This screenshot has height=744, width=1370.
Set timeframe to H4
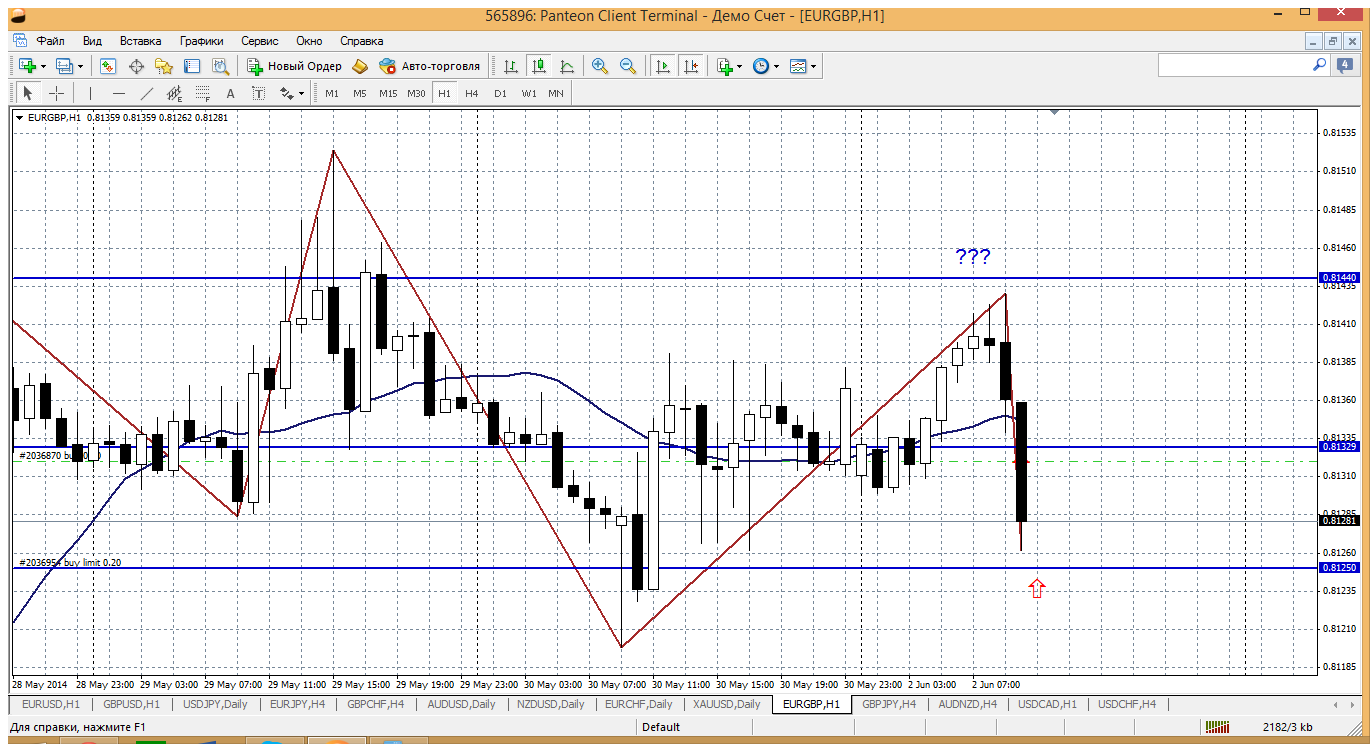pos(472,93)
